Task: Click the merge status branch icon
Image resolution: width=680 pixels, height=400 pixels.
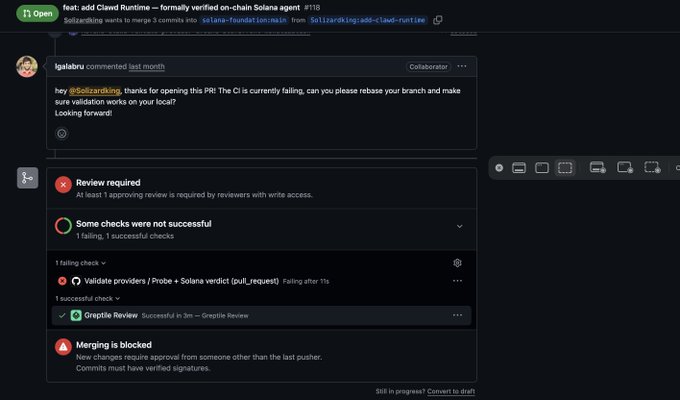Action: coord(27,178)
